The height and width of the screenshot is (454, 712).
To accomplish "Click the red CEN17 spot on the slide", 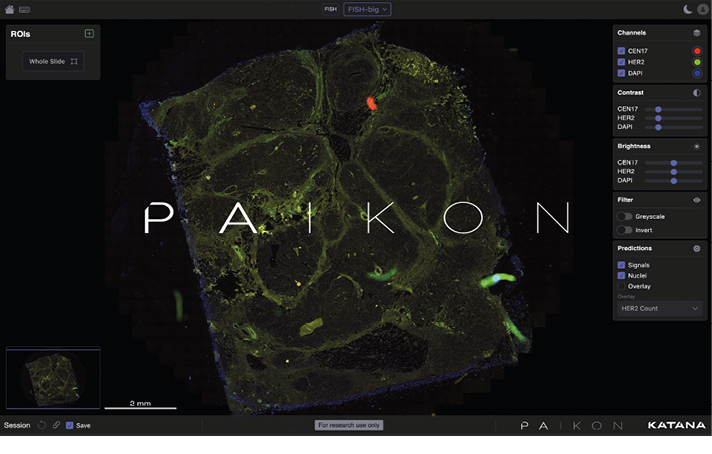I will pyautogui.click(x=371, y=104).
